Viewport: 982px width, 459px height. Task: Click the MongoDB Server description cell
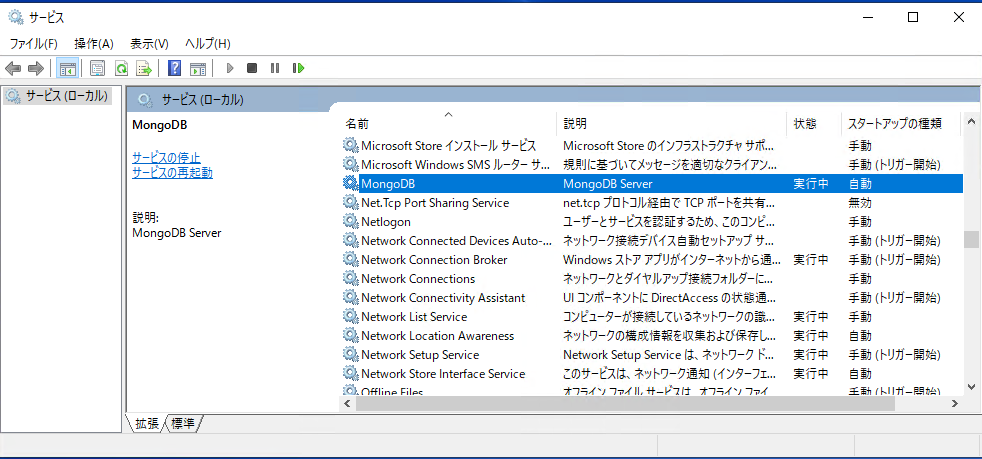pyautogui.click(x=607, y=184)
